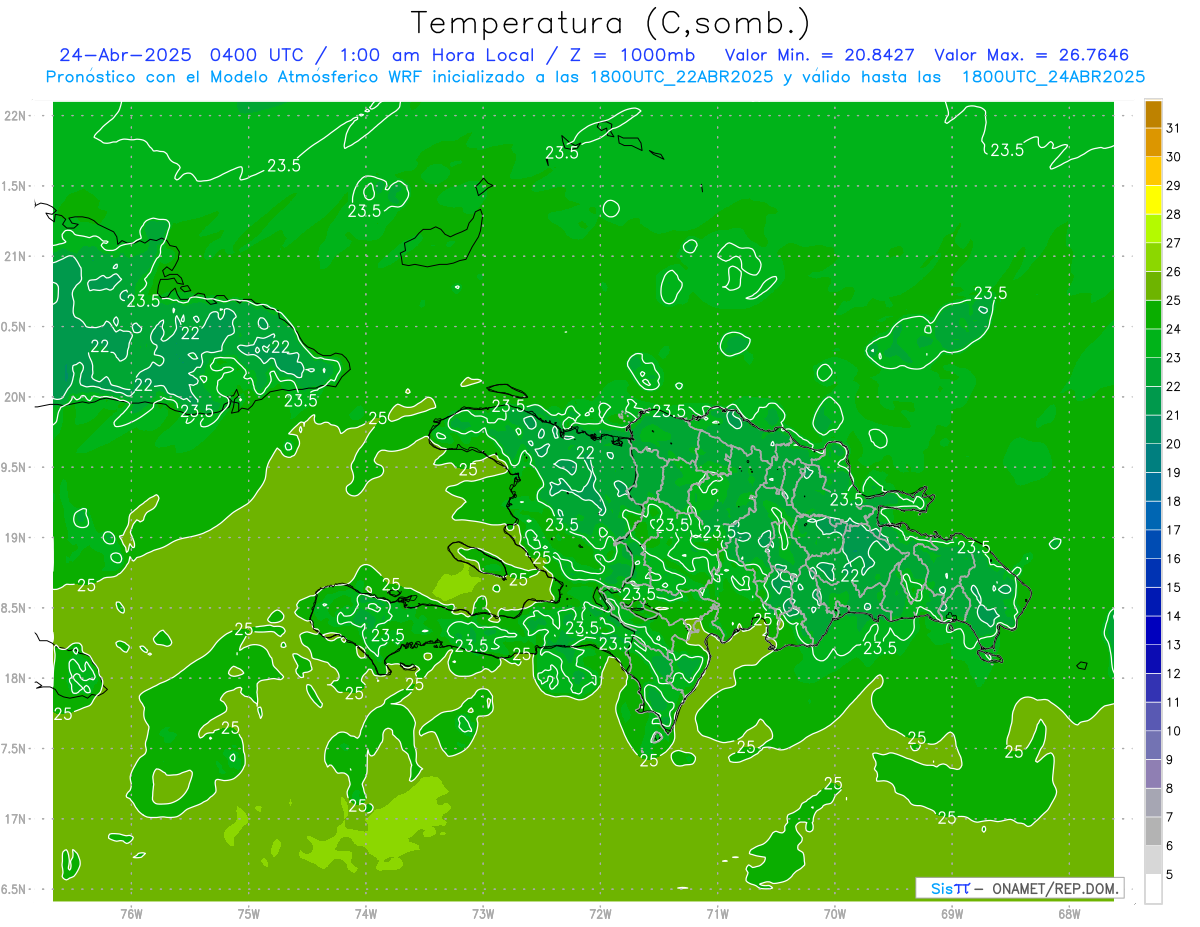1200x927 pixels.
Task: Click the "28" value on the color scale
Action: [x=1174, y=214]
